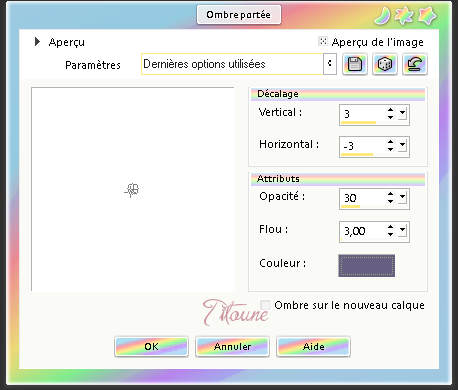Randomize parameters with the dice icon

[x=385, y=64]
